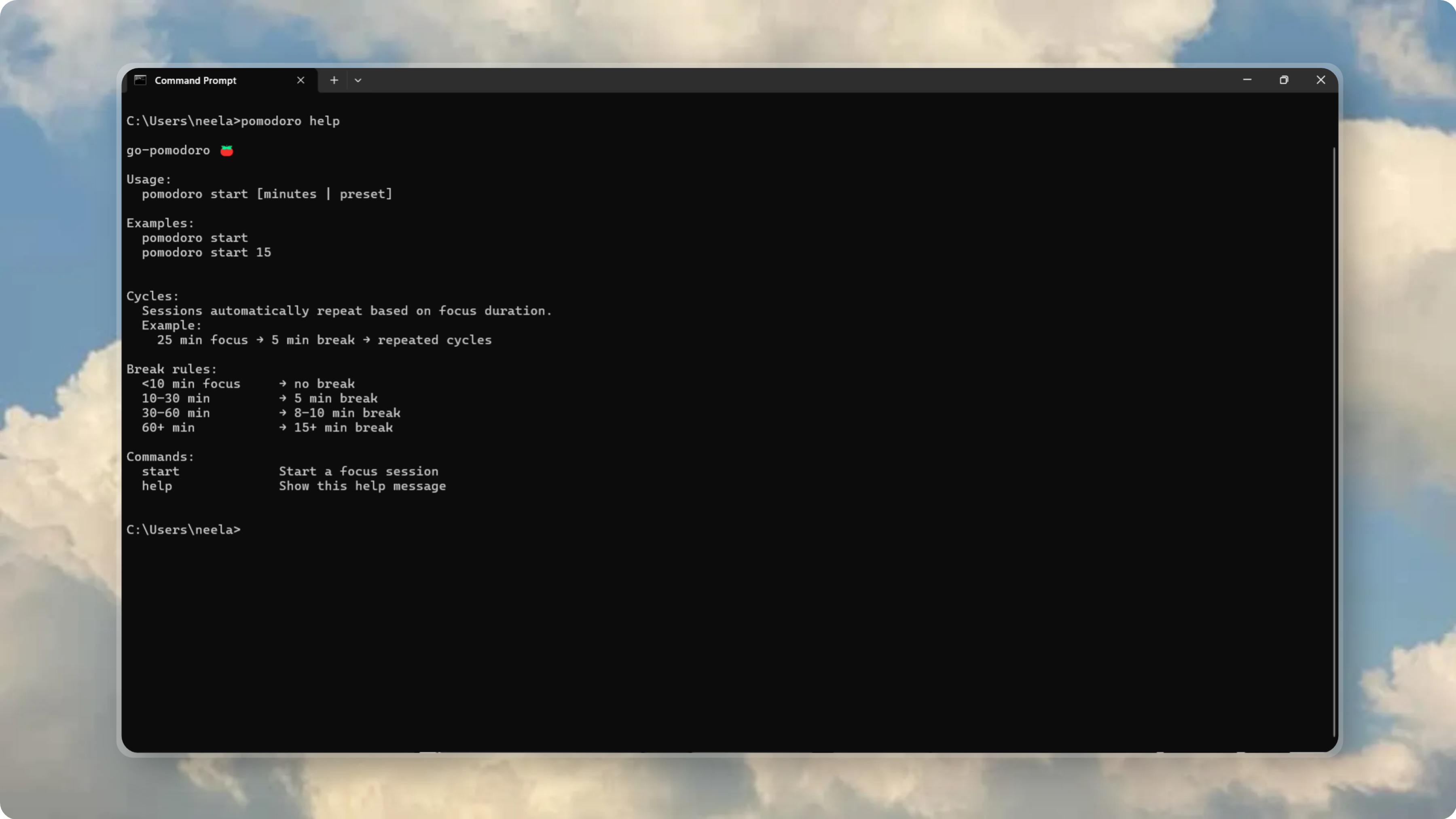Viewport: 1456px width, 819px height.
Task: Click the minimize icon in the title bar
Action: [1247, 80]
